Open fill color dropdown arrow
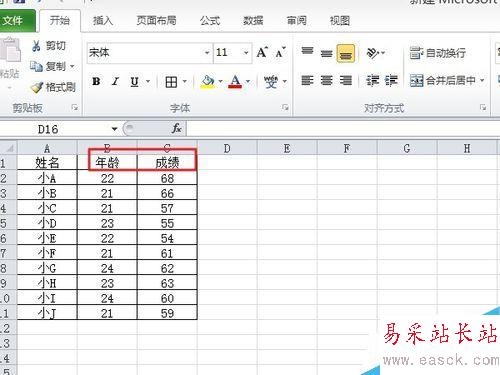 point(220,82)
